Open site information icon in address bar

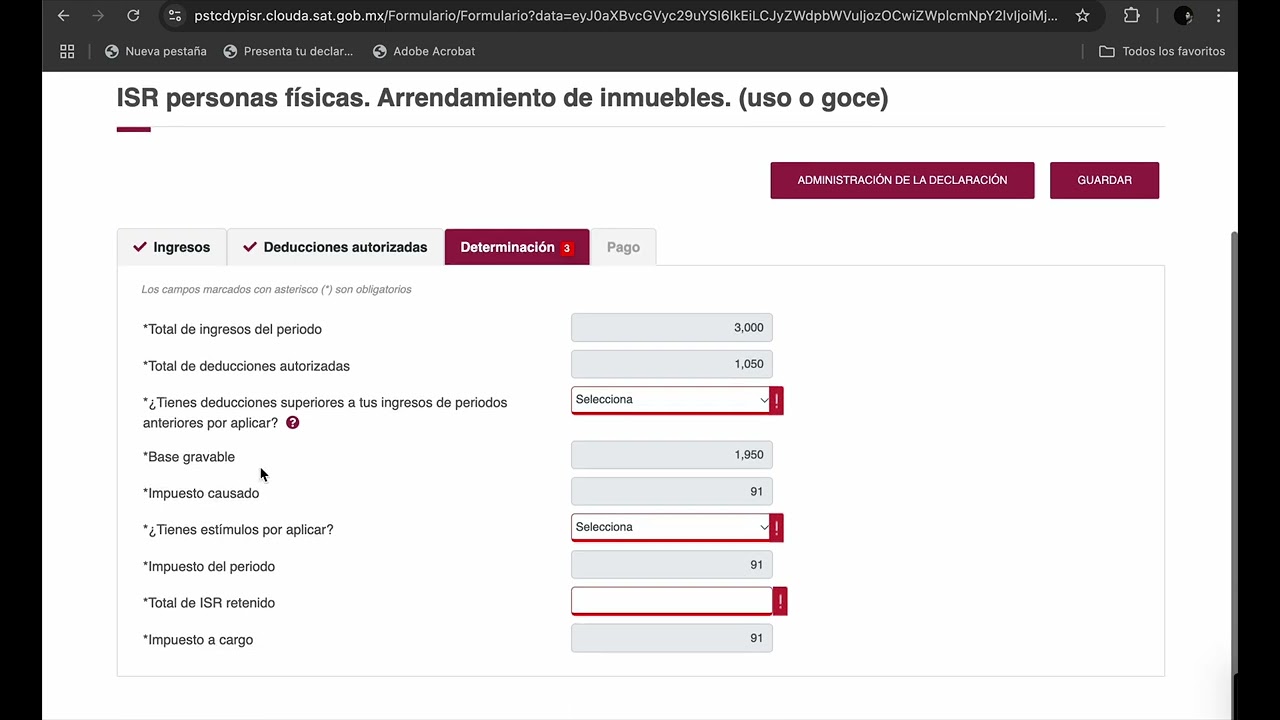175,16
